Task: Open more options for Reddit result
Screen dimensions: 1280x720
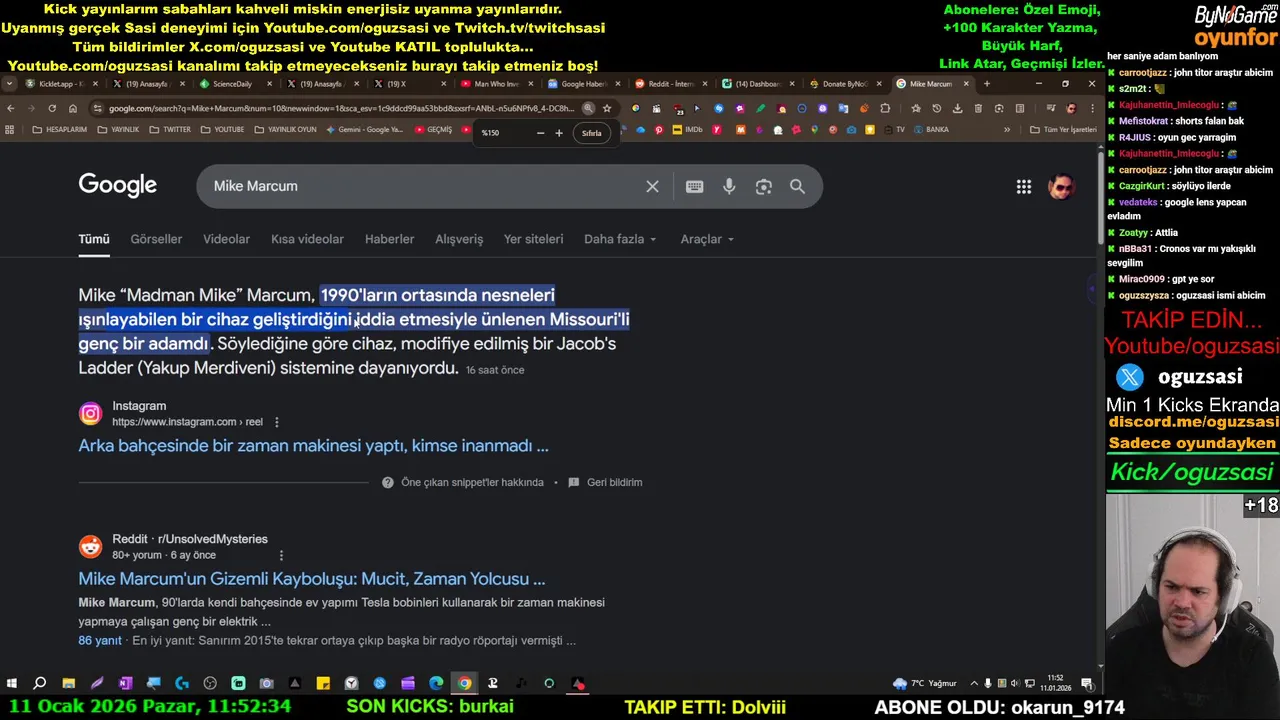Action: [x=281, y=555]
